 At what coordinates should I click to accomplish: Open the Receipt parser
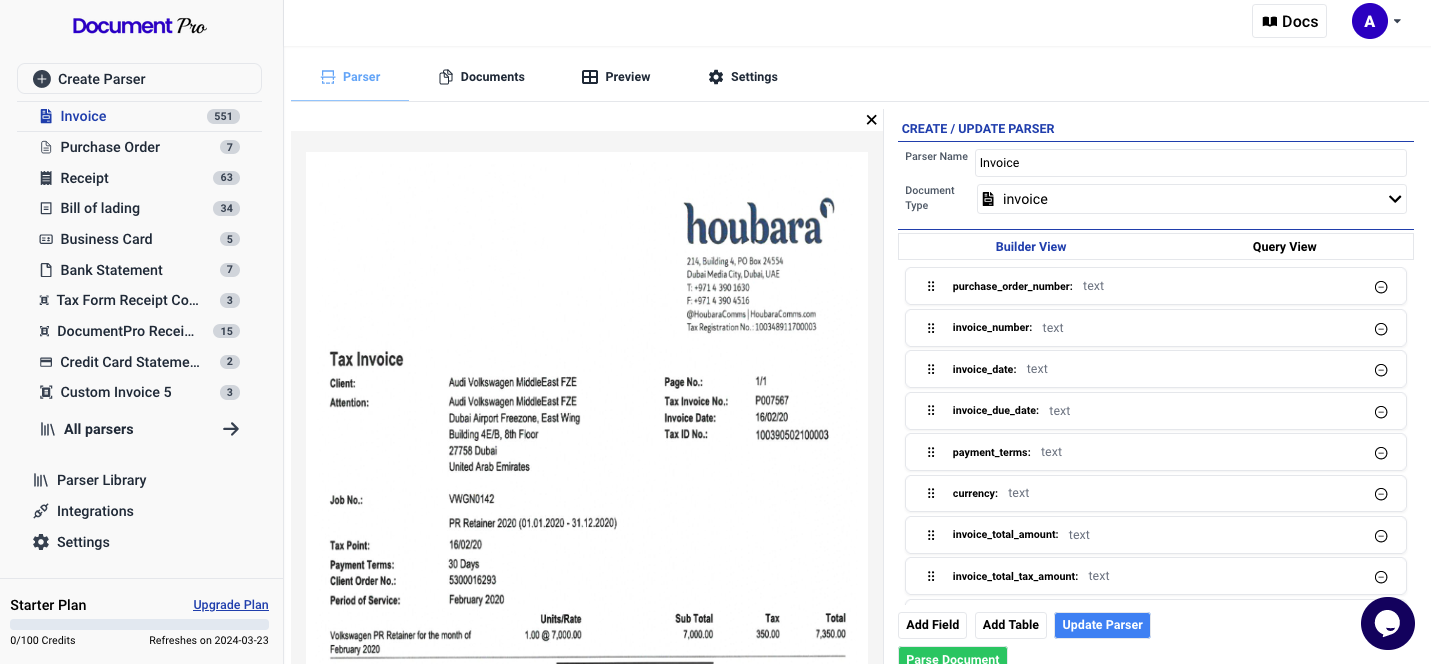coord(84,177)
